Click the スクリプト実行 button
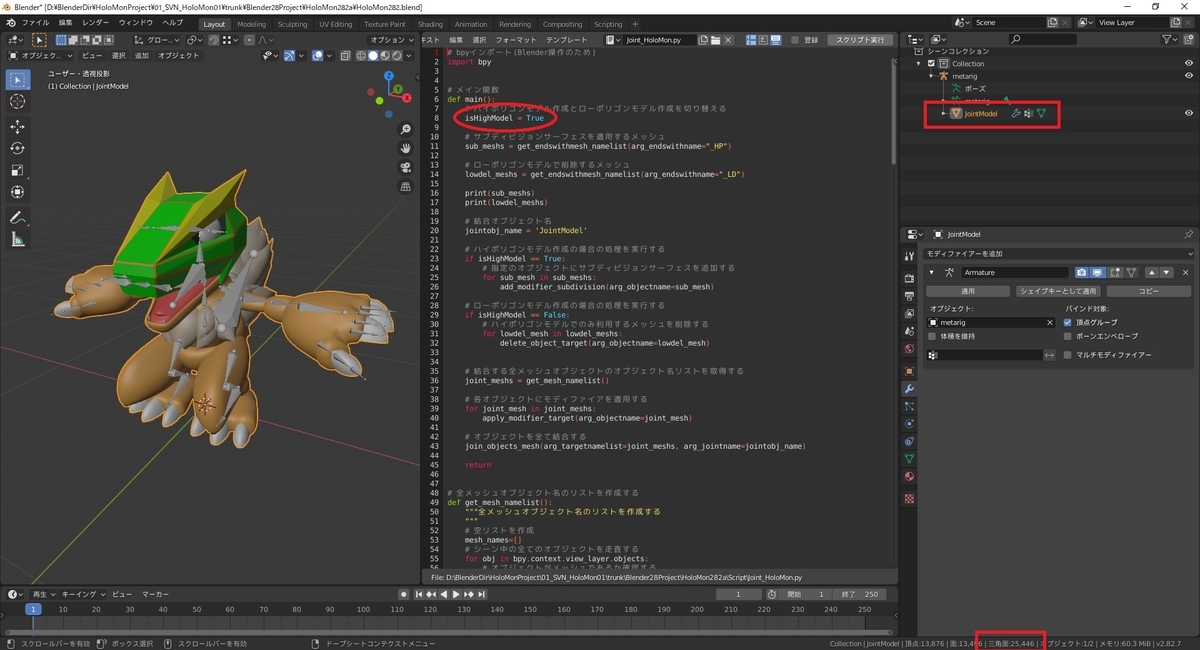The image size is (1200, 650). (x=861, y=40)
